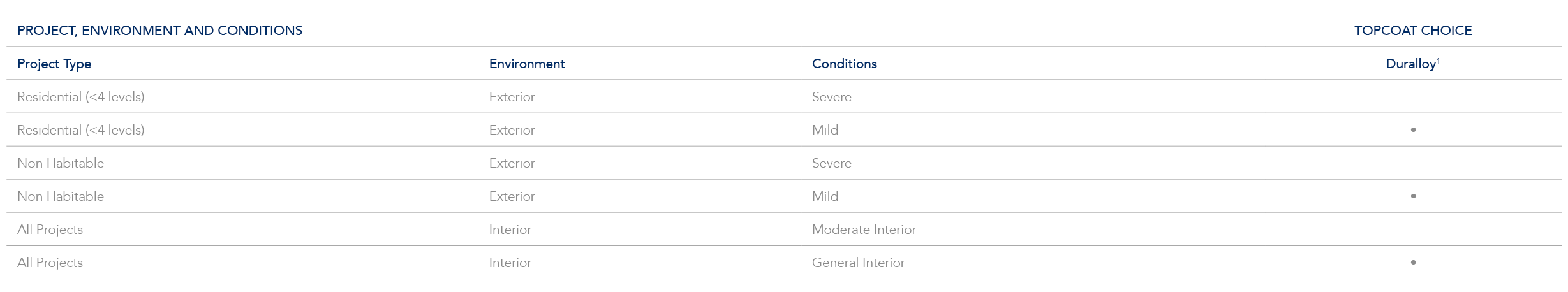Click Interior environment in the Moderate Interior row

click(x=510, y=230)
